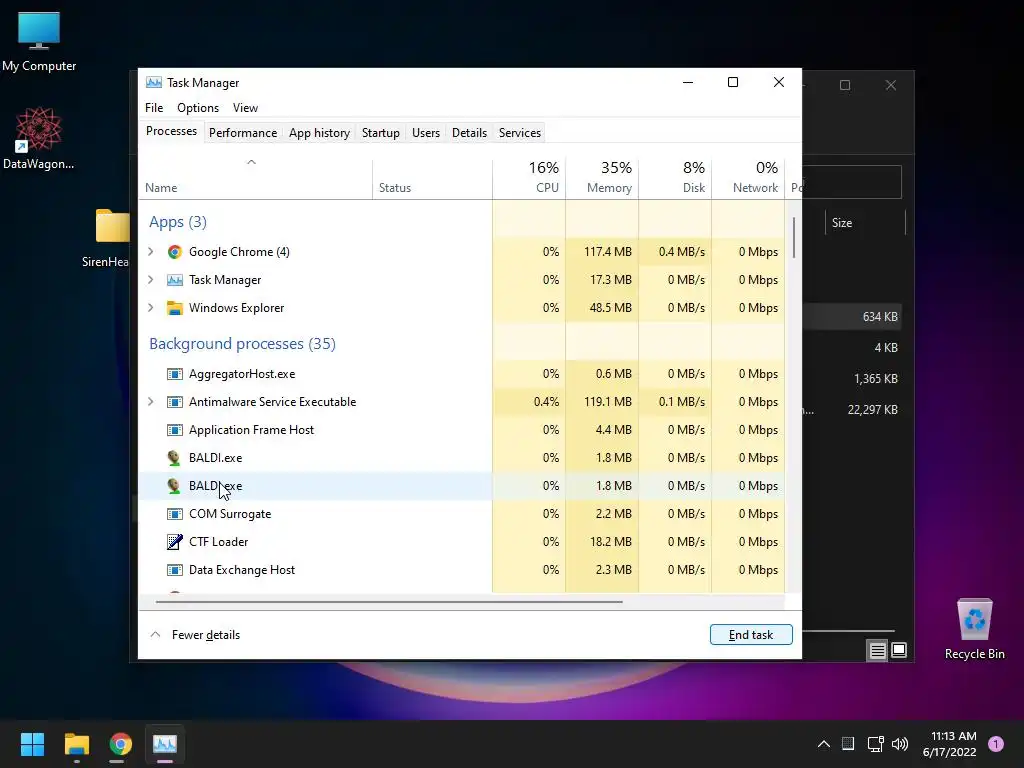Open the network tray icon
This screenshot has width=1024, height=768.
pyautogui.click(x=875, y=744)
